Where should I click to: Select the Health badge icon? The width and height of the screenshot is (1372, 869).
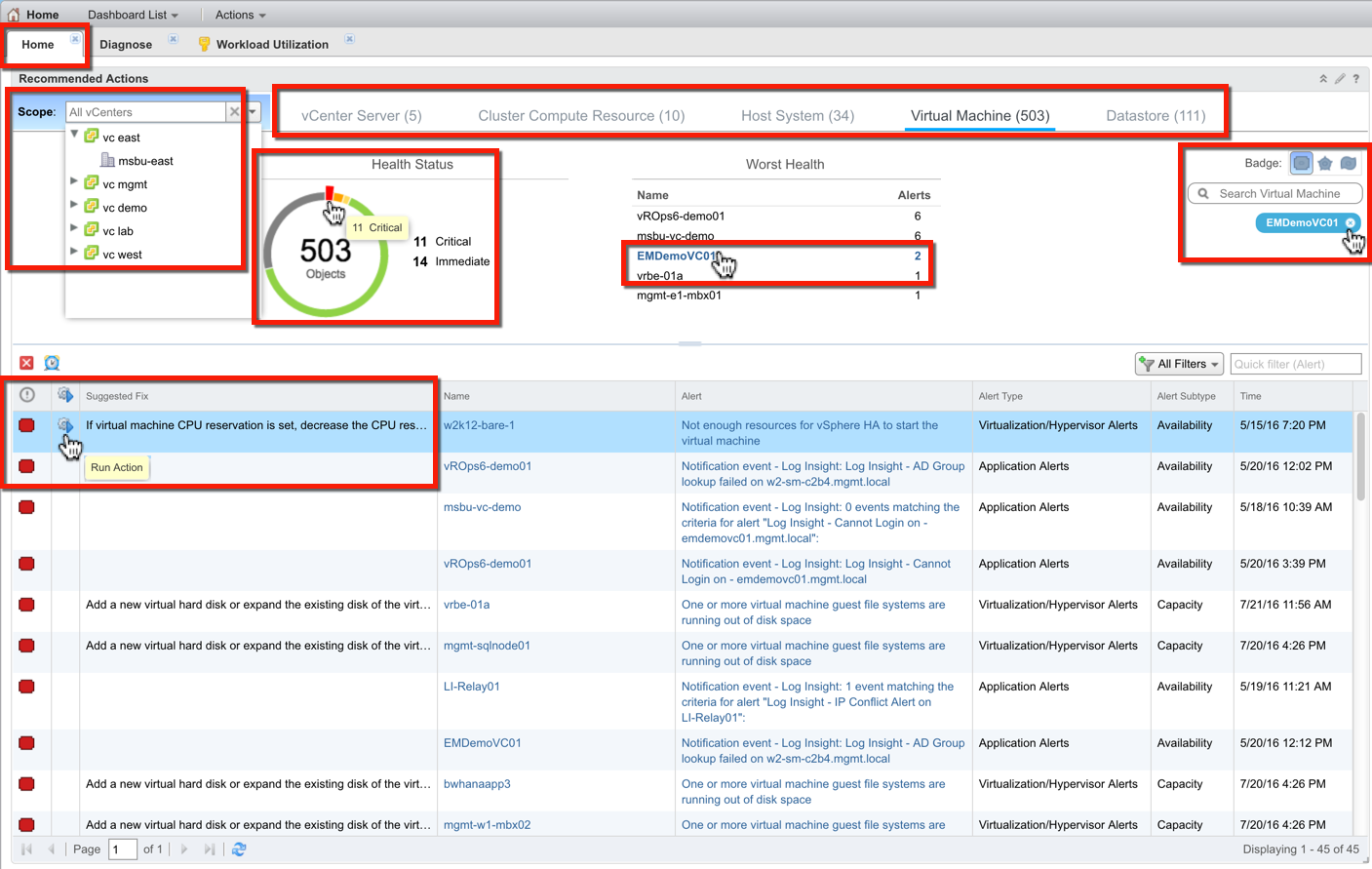pos(1302,163)
